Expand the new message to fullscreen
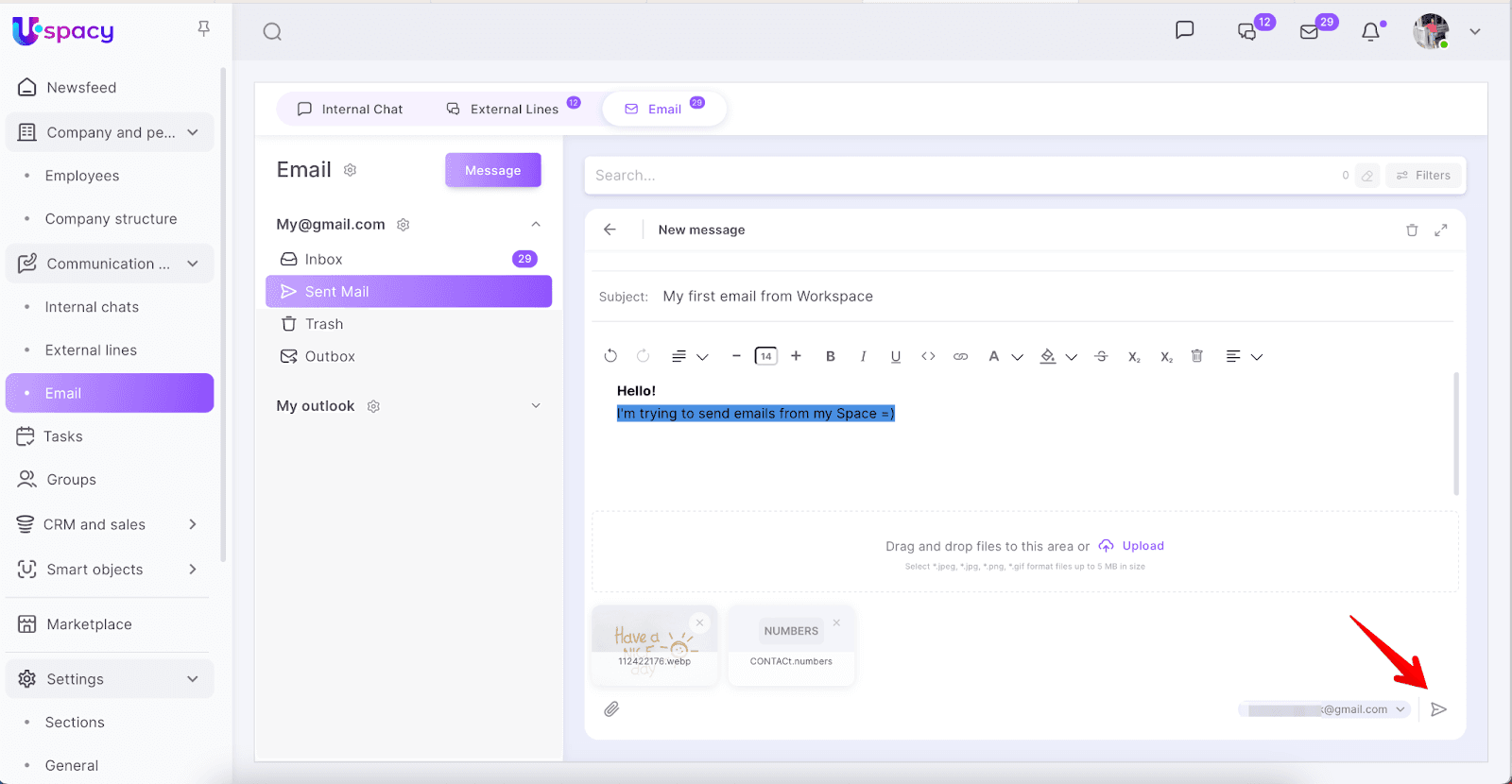1512x784 pixels. pyautogui.click(x=1441, y=230)
